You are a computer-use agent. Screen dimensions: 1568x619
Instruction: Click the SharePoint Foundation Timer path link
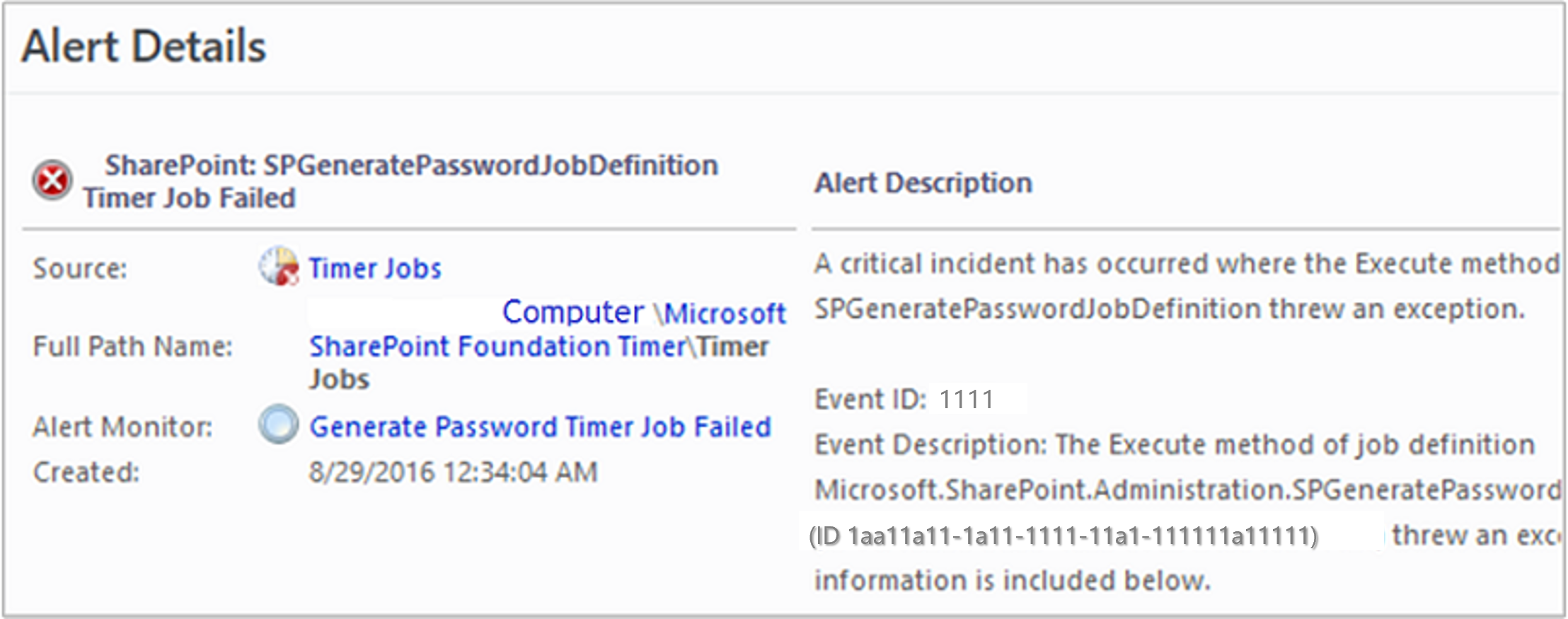point(497,347)
